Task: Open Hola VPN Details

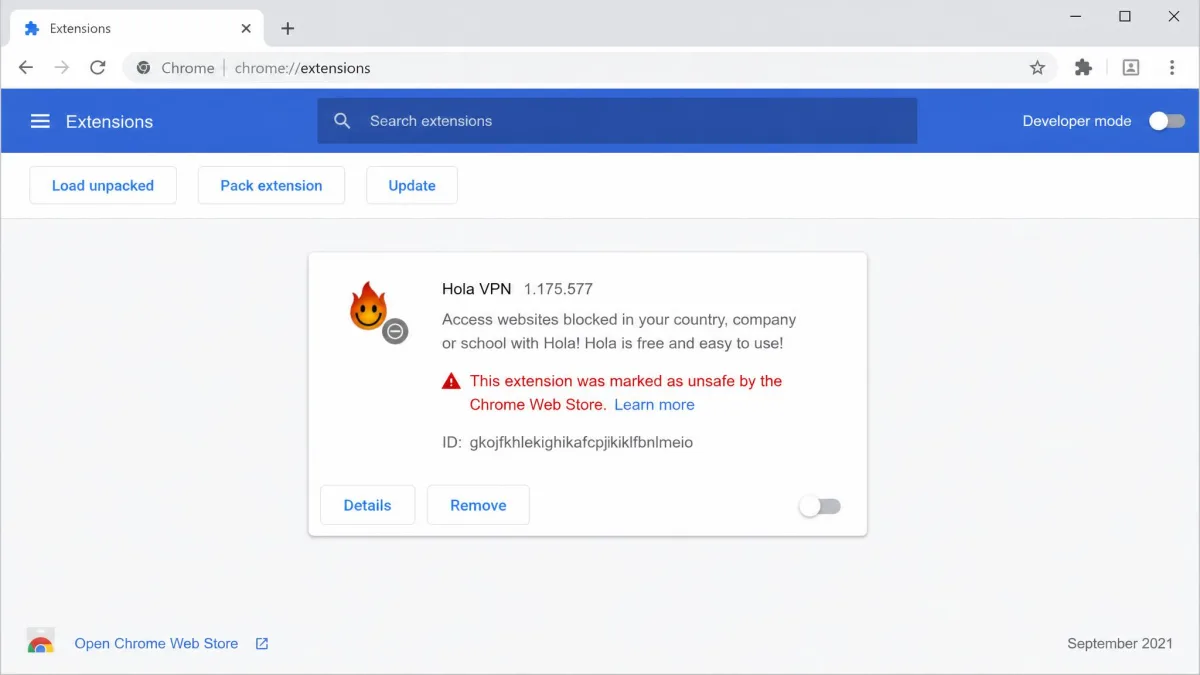Action: coord(367,505)
